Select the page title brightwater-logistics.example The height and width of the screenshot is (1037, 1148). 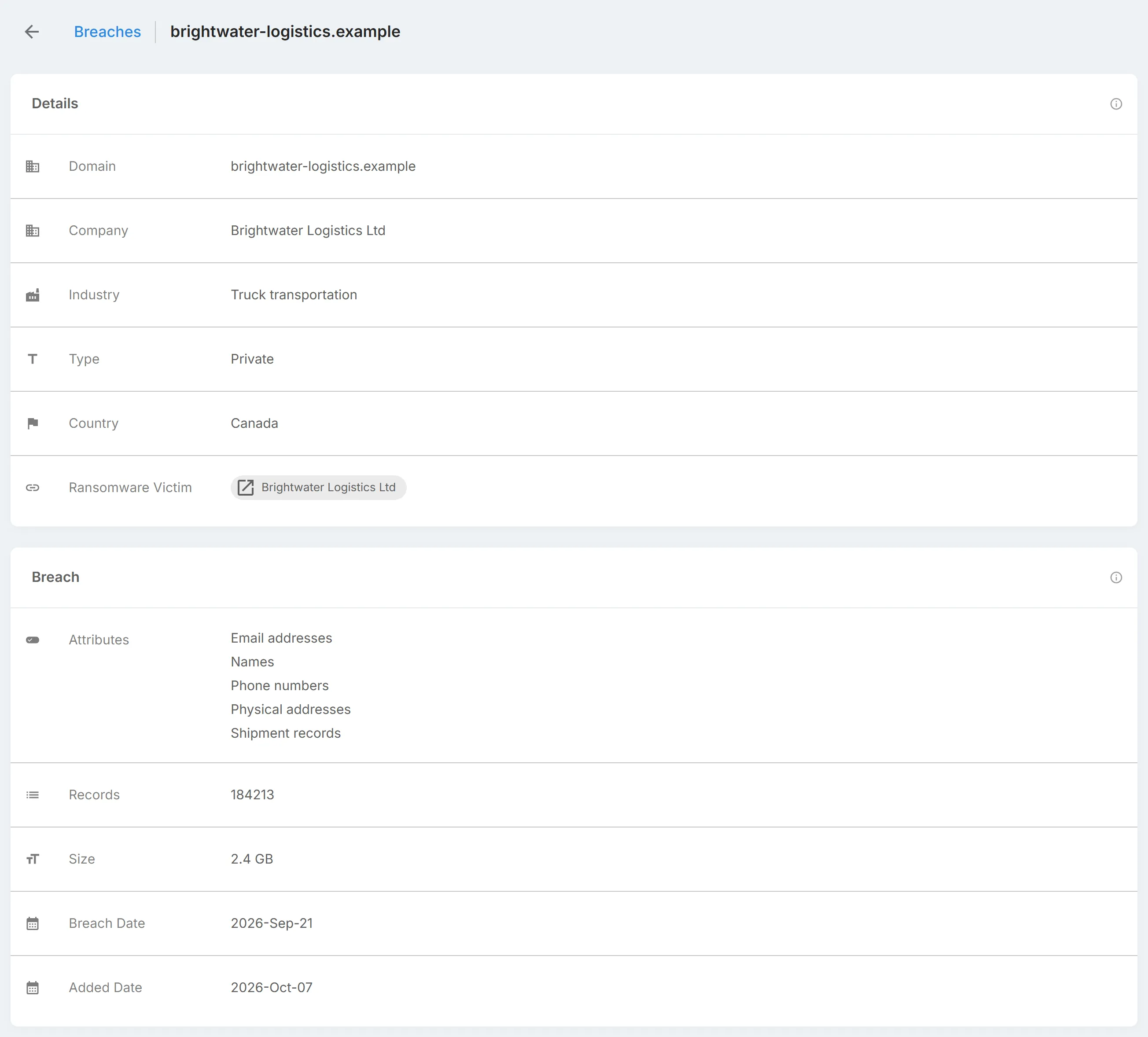point(285,32)
